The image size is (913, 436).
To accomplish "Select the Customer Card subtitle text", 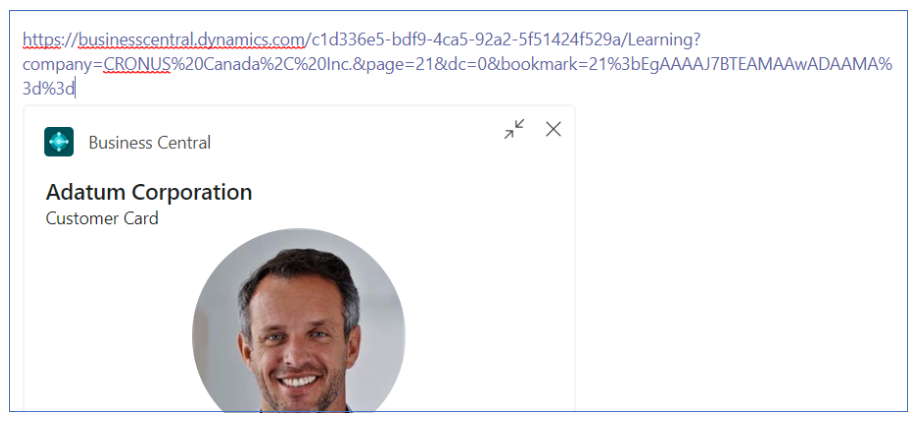I will tap(102, 218).
